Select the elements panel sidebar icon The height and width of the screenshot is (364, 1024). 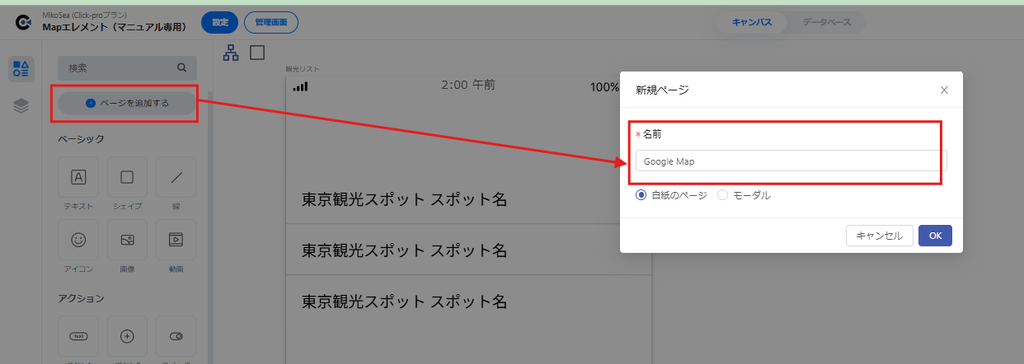click(21, 69)
